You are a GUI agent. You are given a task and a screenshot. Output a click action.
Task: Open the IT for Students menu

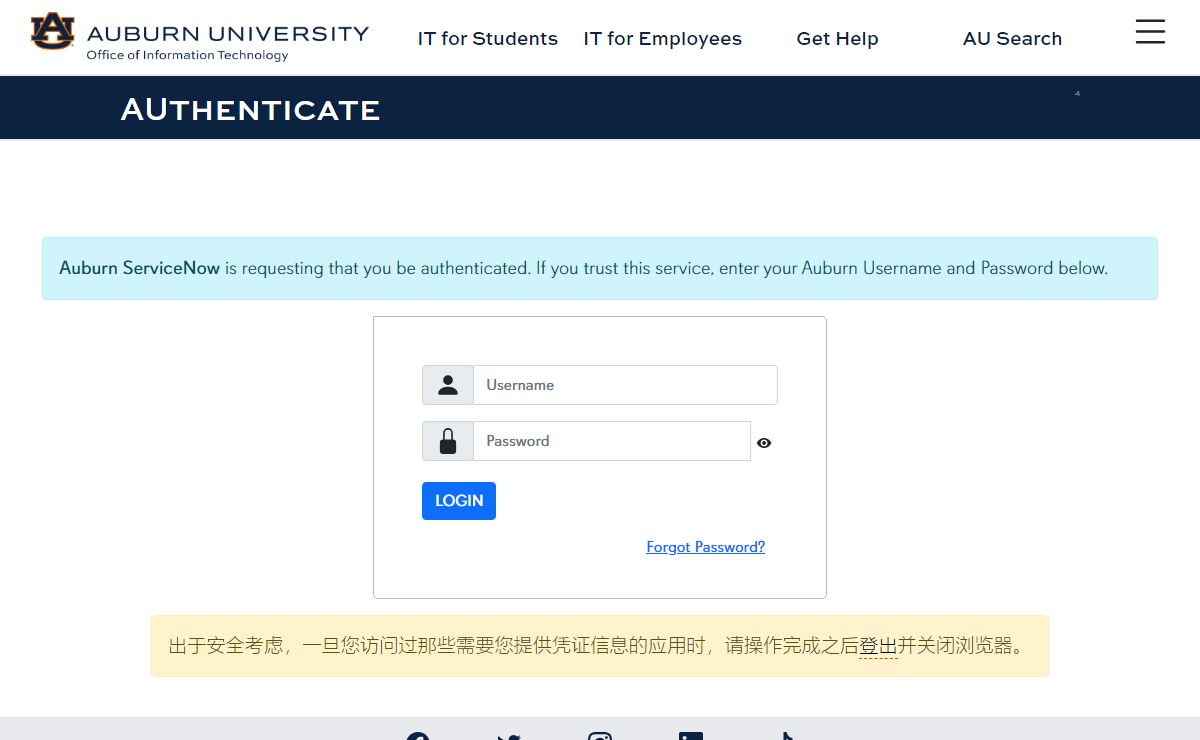coord(488,39)
